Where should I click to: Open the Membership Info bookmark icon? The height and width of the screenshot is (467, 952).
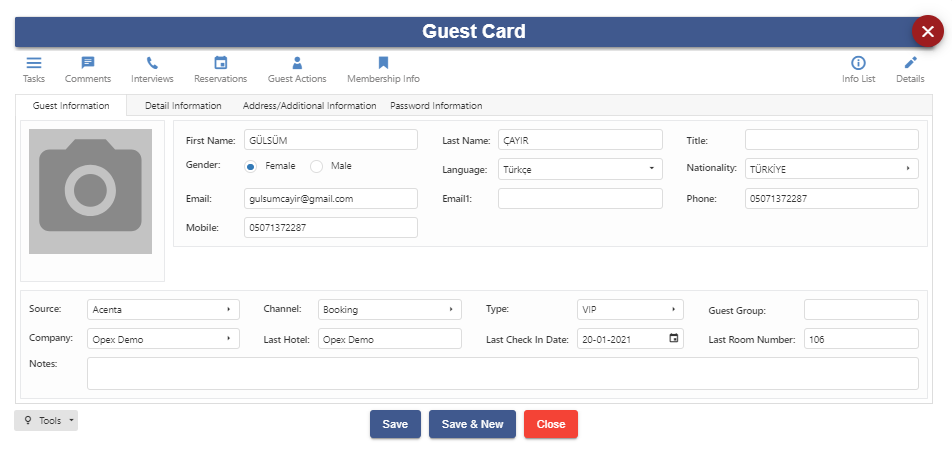click(x=383, y=63)
